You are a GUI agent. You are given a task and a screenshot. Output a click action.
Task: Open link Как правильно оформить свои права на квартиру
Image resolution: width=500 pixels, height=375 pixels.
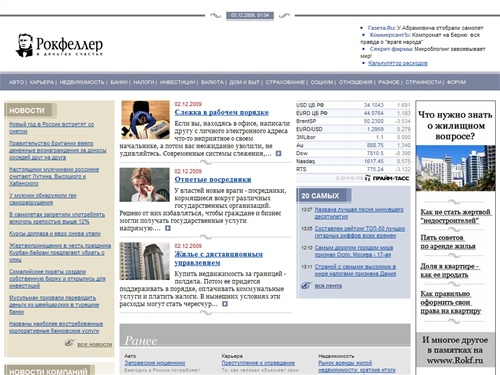tap(451, 302)
